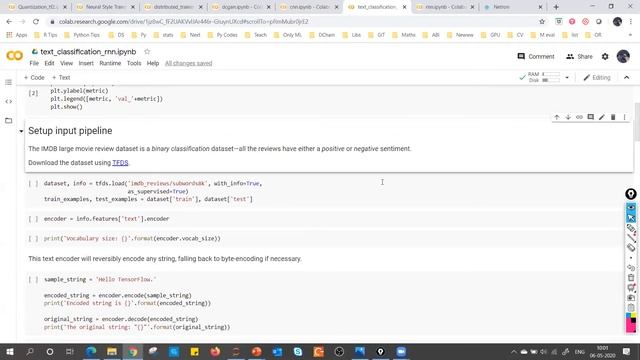
Task: Add a new Text cell
Action: click(x=61, y=78)
